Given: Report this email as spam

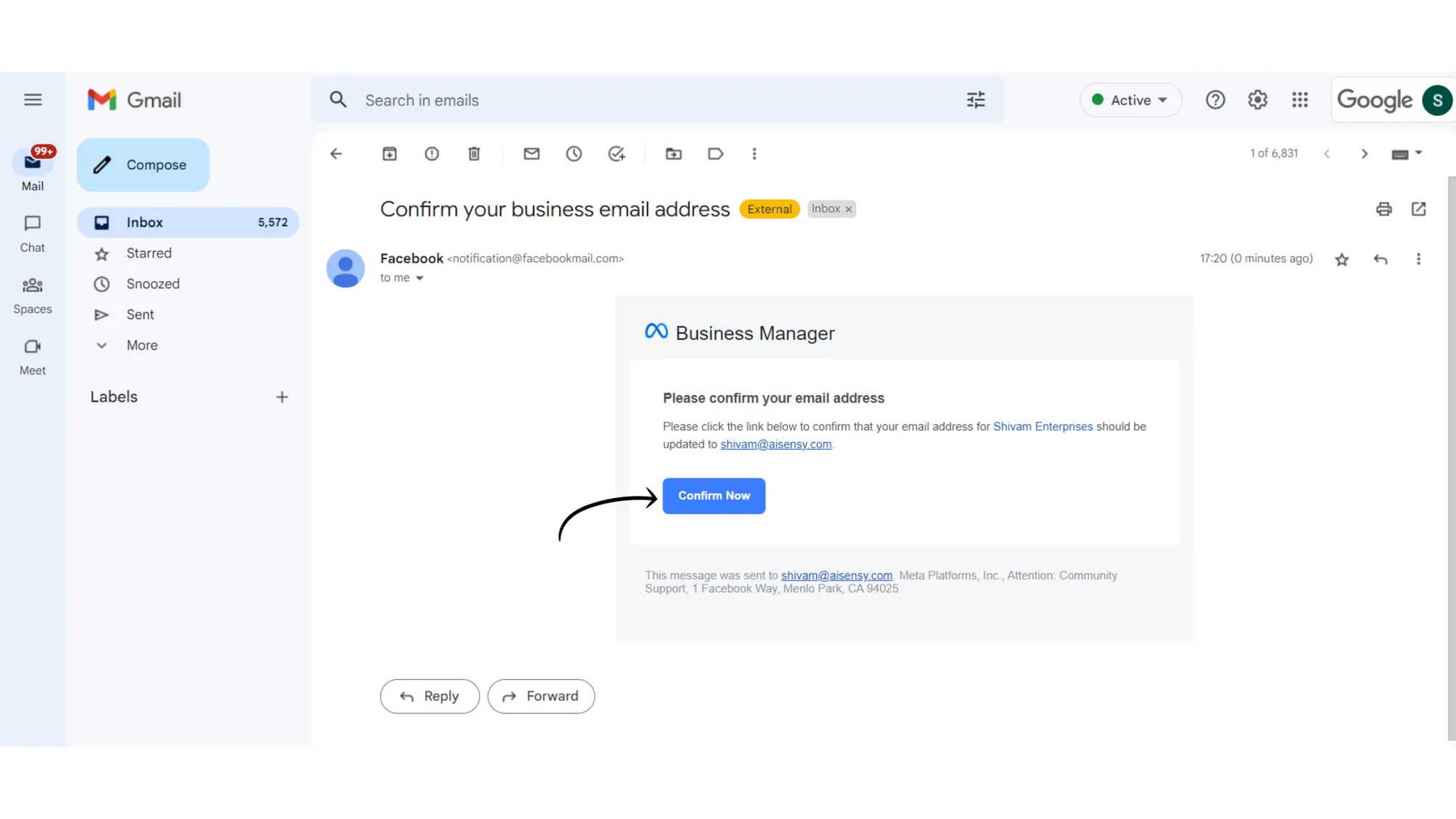Looking at the screenshot, I should tap(432, 154).
